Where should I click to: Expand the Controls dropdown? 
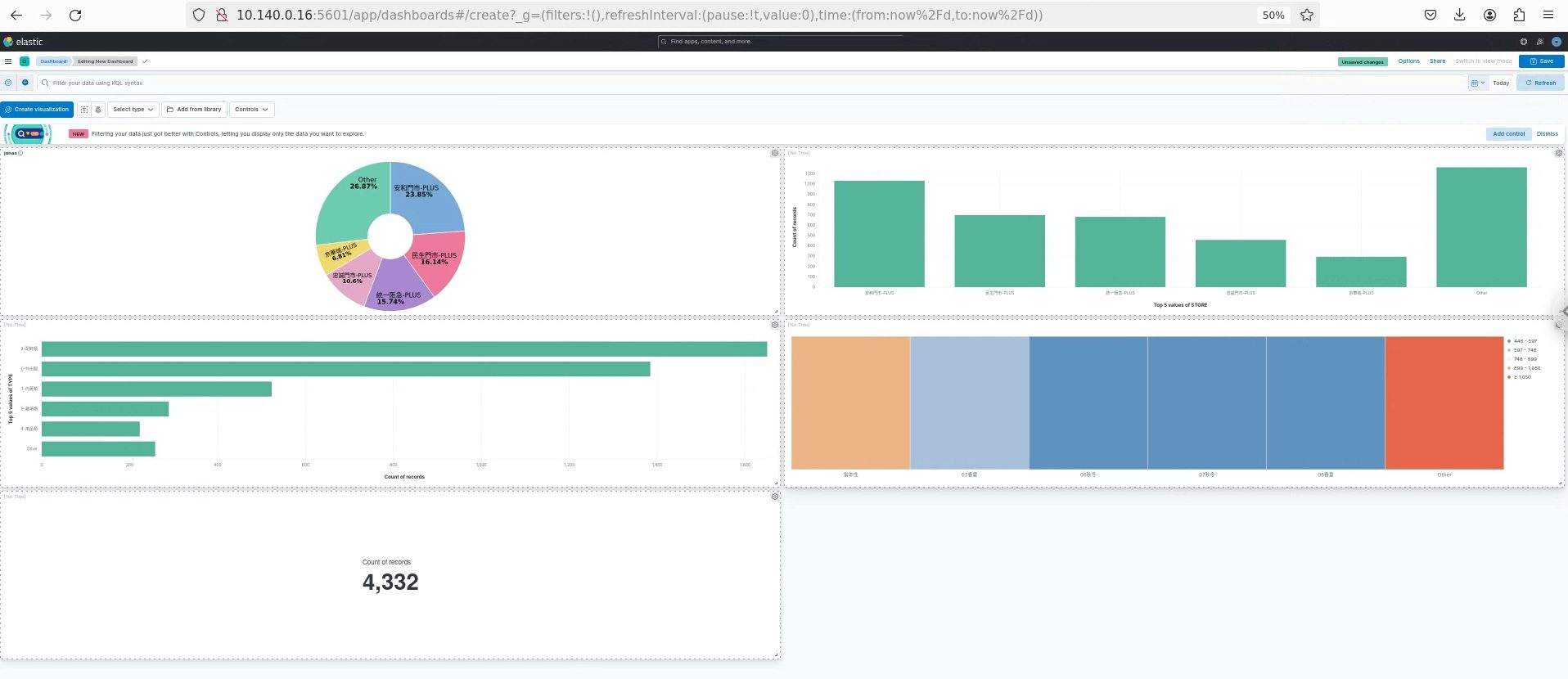click(x=251, y=110)
